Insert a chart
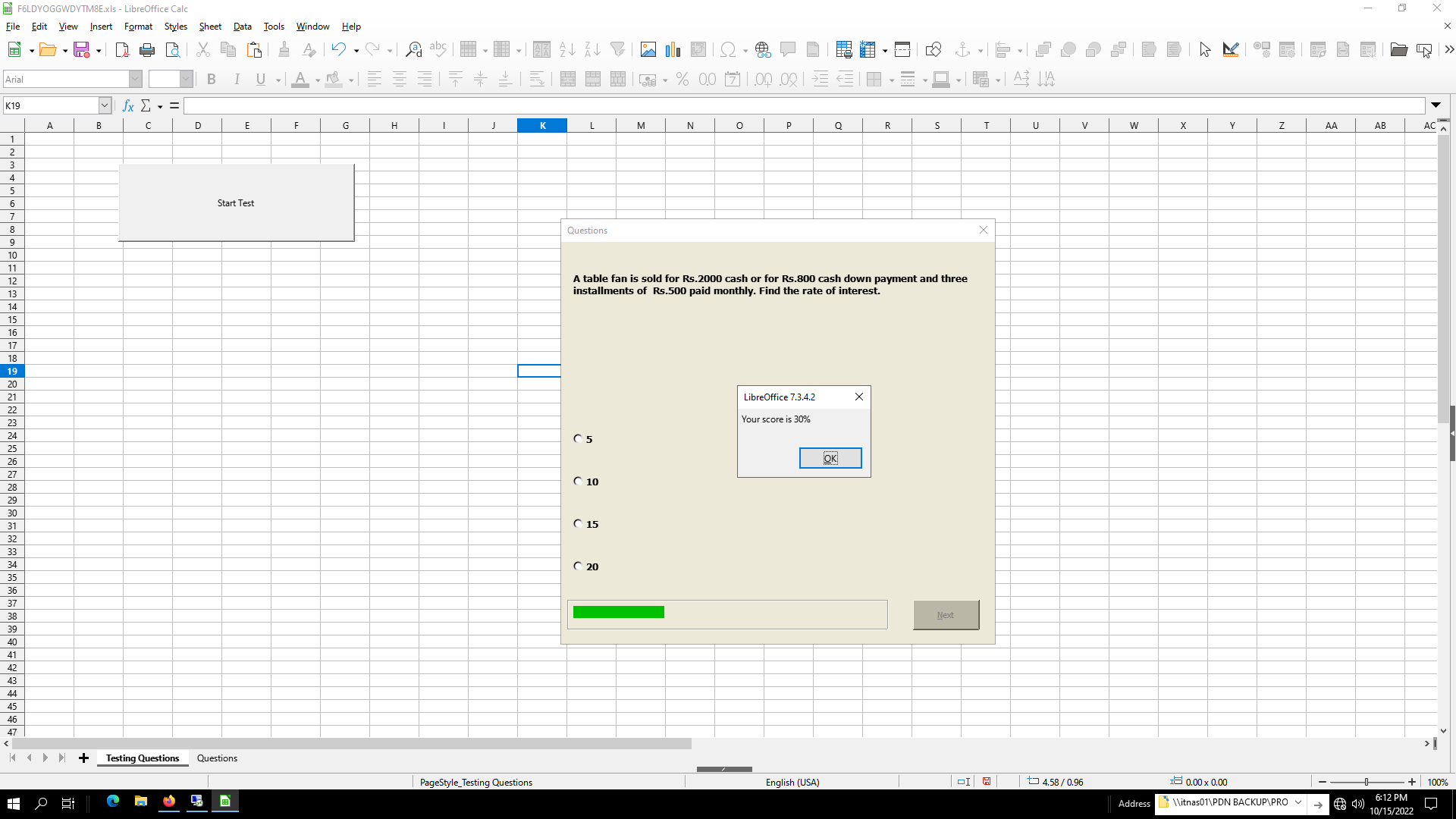This screenshot has height=819, width=1456. (x=673, y=49)
